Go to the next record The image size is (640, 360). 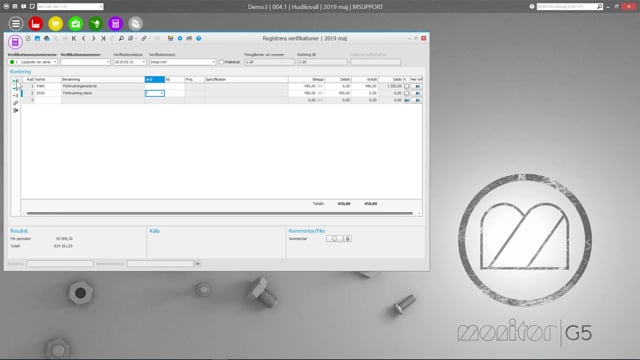tap(93, 38)
